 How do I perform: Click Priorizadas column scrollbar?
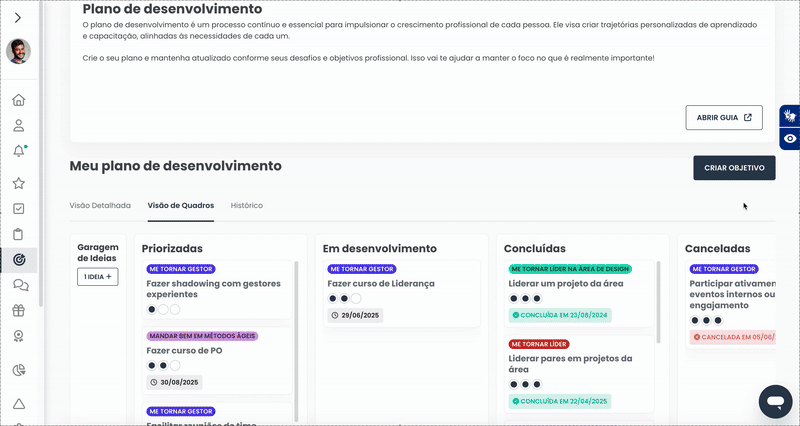coord(296,341)
